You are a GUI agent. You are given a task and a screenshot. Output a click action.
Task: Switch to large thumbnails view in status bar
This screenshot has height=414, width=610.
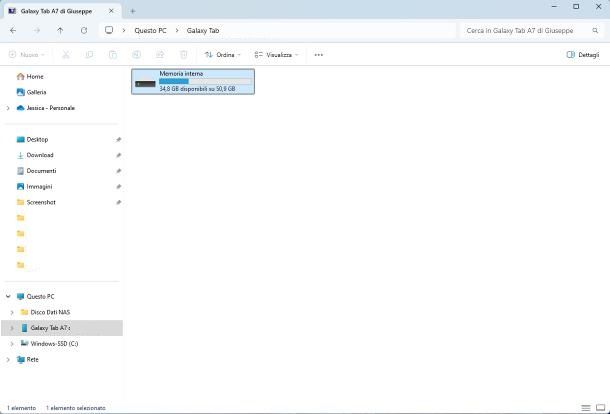point(599,408)
